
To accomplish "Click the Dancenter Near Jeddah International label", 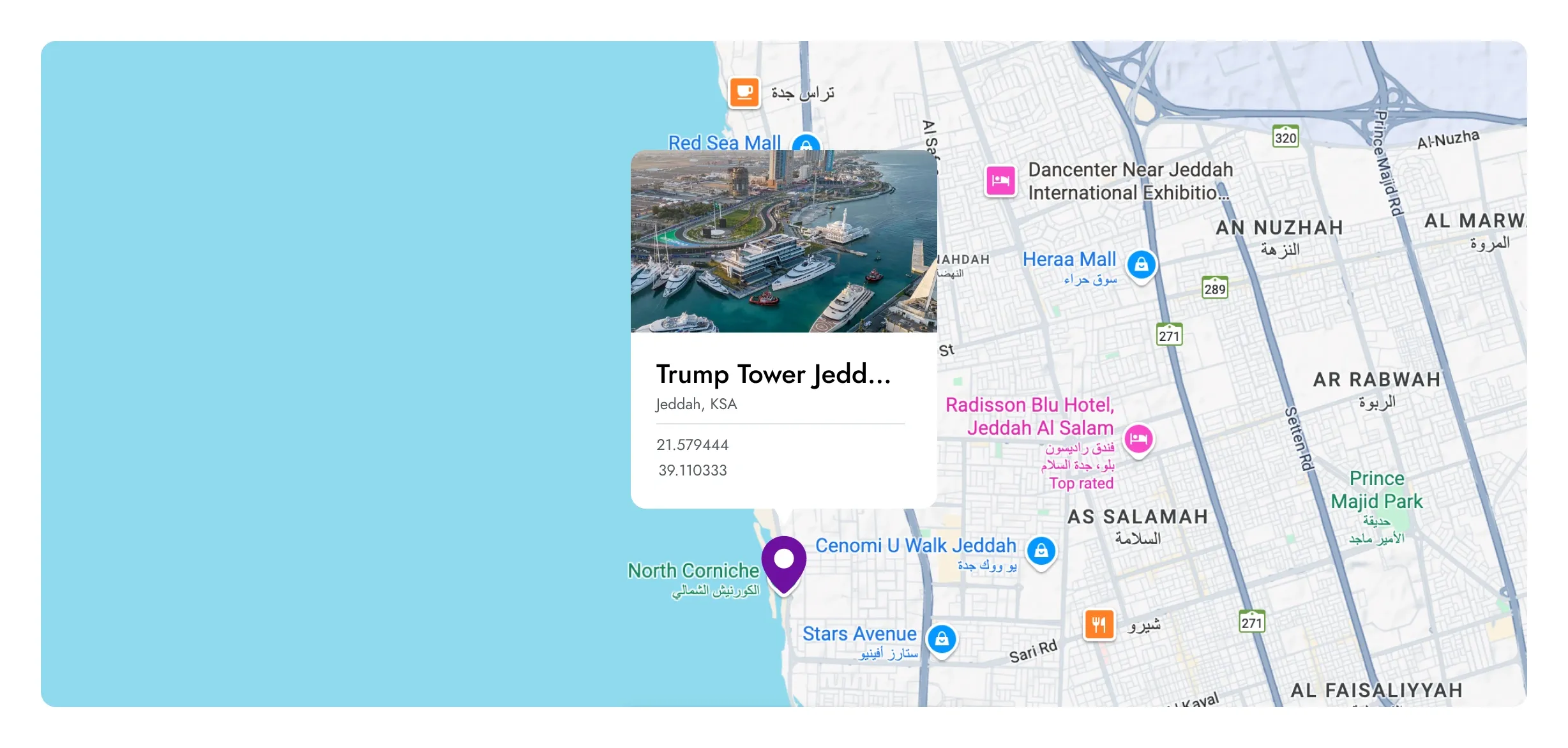I will point(1130,181).
